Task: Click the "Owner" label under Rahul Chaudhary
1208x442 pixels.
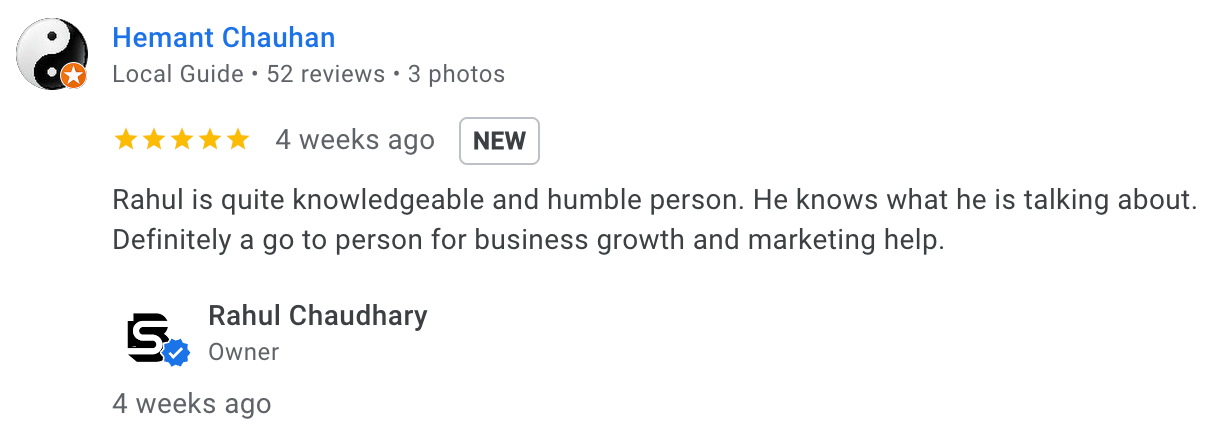Action: [243, 352]
